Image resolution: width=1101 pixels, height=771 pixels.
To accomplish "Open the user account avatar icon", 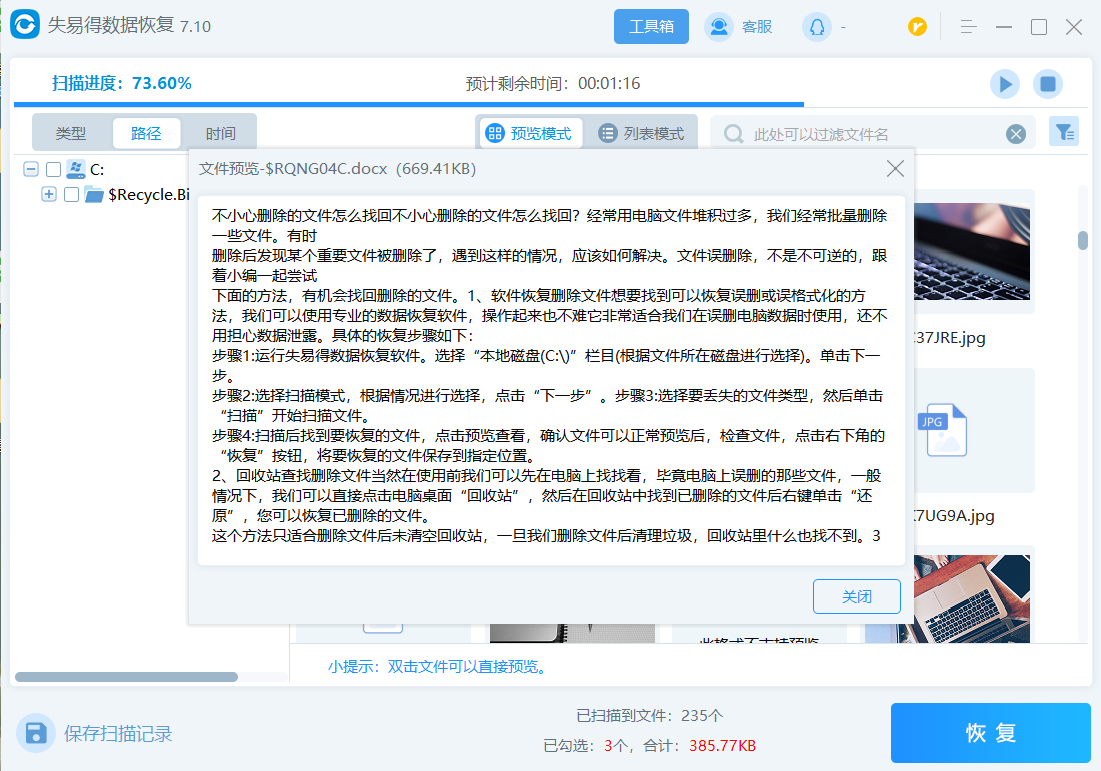I will click(x=817, y=27).
